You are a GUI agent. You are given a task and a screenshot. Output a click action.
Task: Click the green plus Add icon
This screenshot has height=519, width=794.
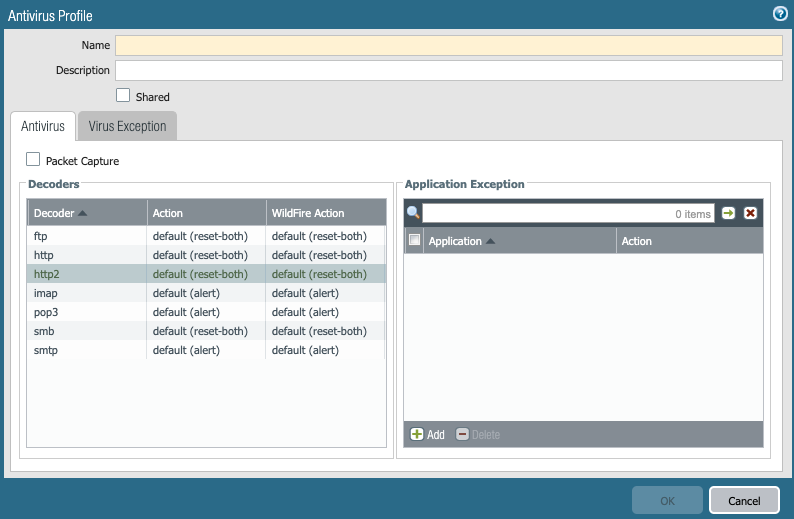click(417, 434)
